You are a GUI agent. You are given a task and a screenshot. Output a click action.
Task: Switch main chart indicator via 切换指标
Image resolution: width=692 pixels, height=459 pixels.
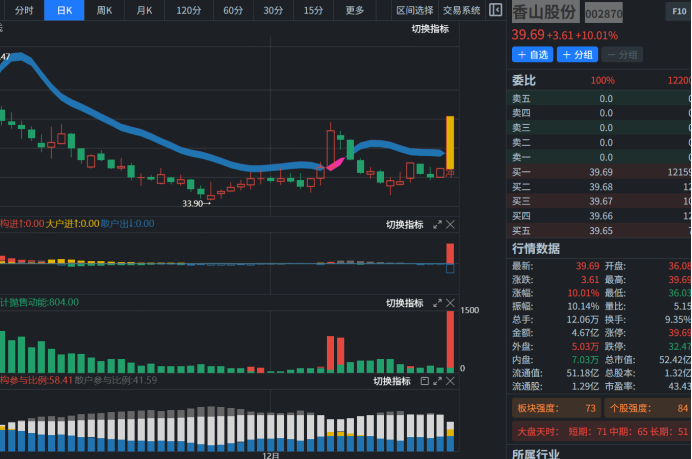[430, 29]
